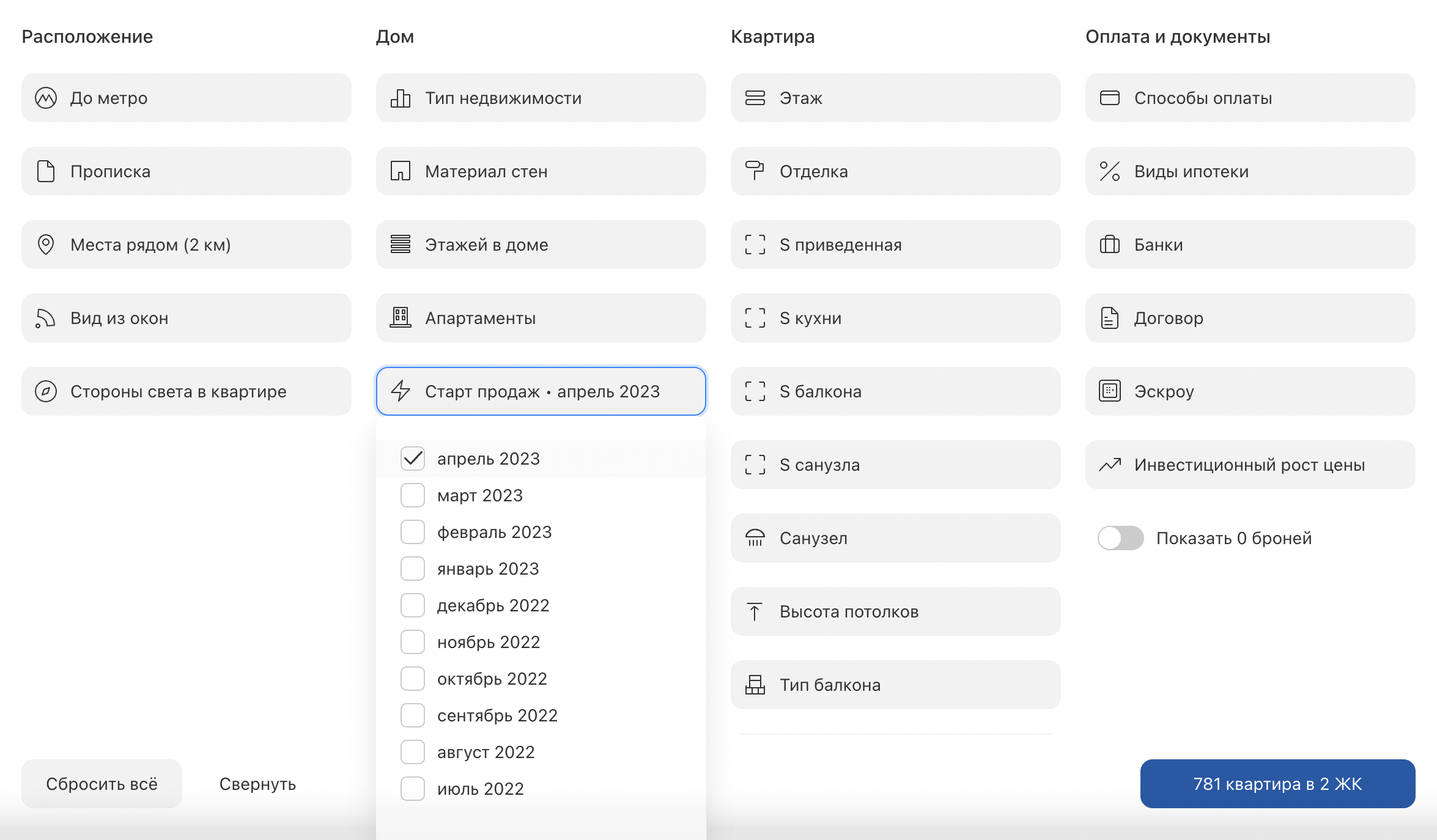The width and height of the screenshot is (1437, 840).
Task: Click the buildings icon of Тип недвижимости
Action: click(401, 98)
